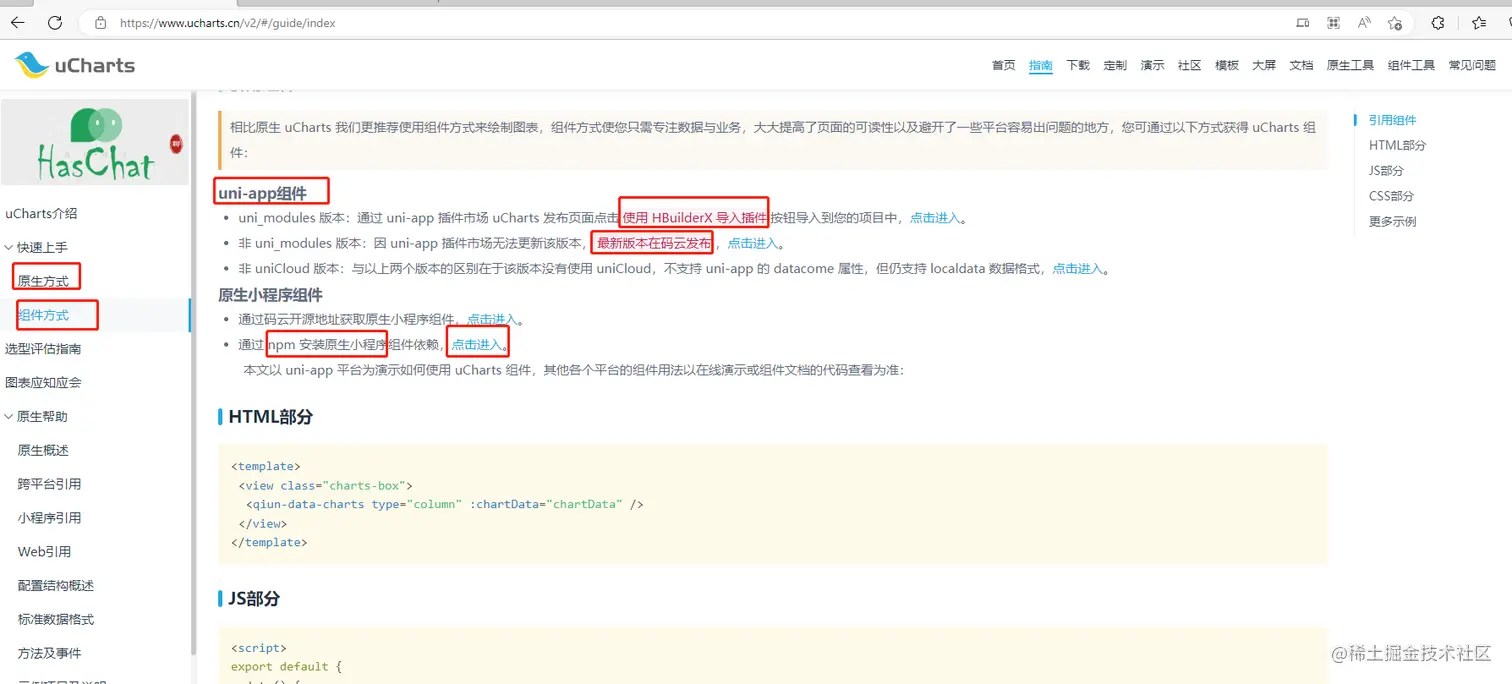Click the site lock icon in address bar
1512x684 pixels.
(100, 22)
